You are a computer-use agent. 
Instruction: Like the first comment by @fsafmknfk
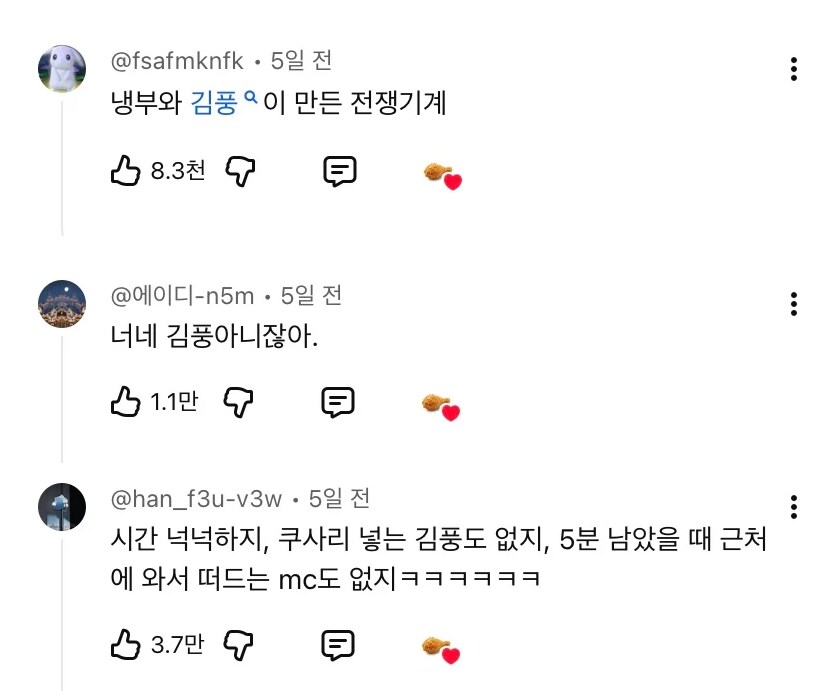coord(124,170)
